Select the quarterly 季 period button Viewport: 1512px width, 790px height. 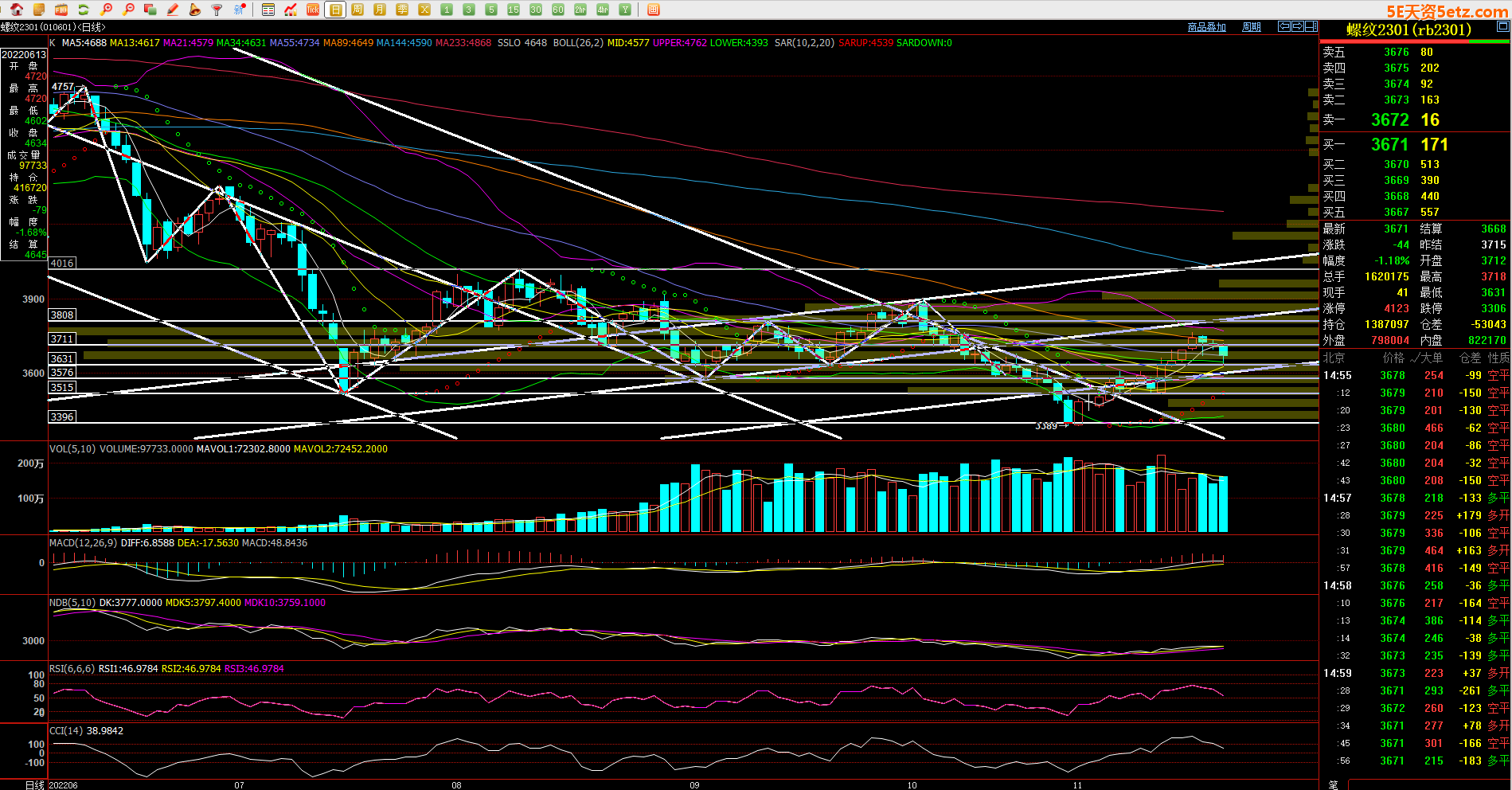point(402,10)
